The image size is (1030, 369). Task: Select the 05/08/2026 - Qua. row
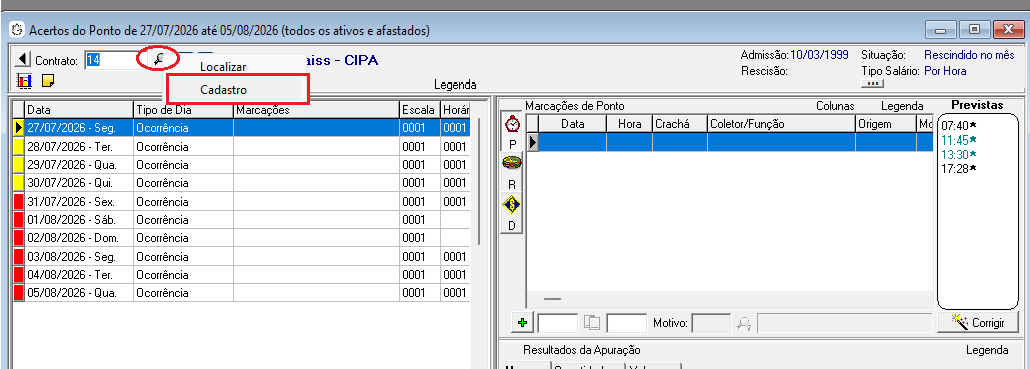[242, 292]
